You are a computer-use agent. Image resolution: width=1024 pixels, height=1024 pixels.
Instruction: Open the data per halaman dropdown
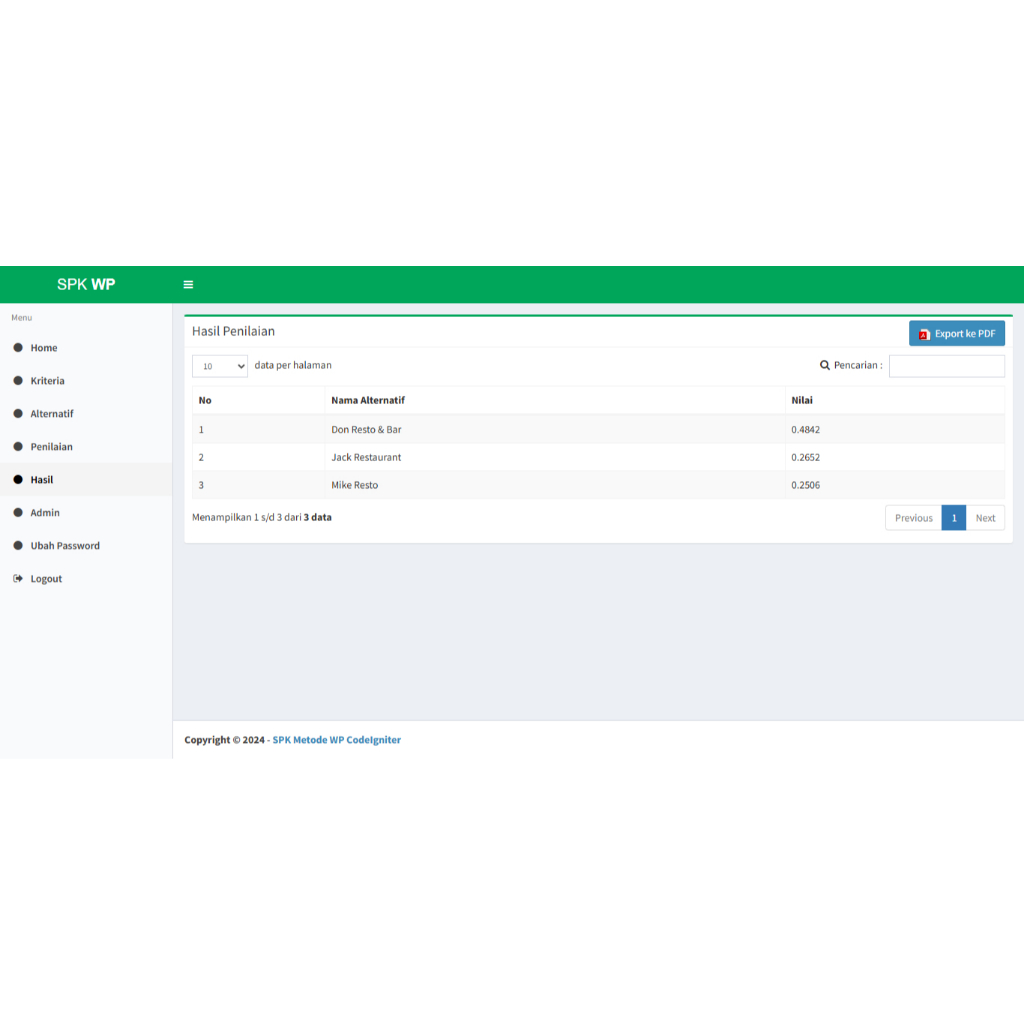click(220, 366)
